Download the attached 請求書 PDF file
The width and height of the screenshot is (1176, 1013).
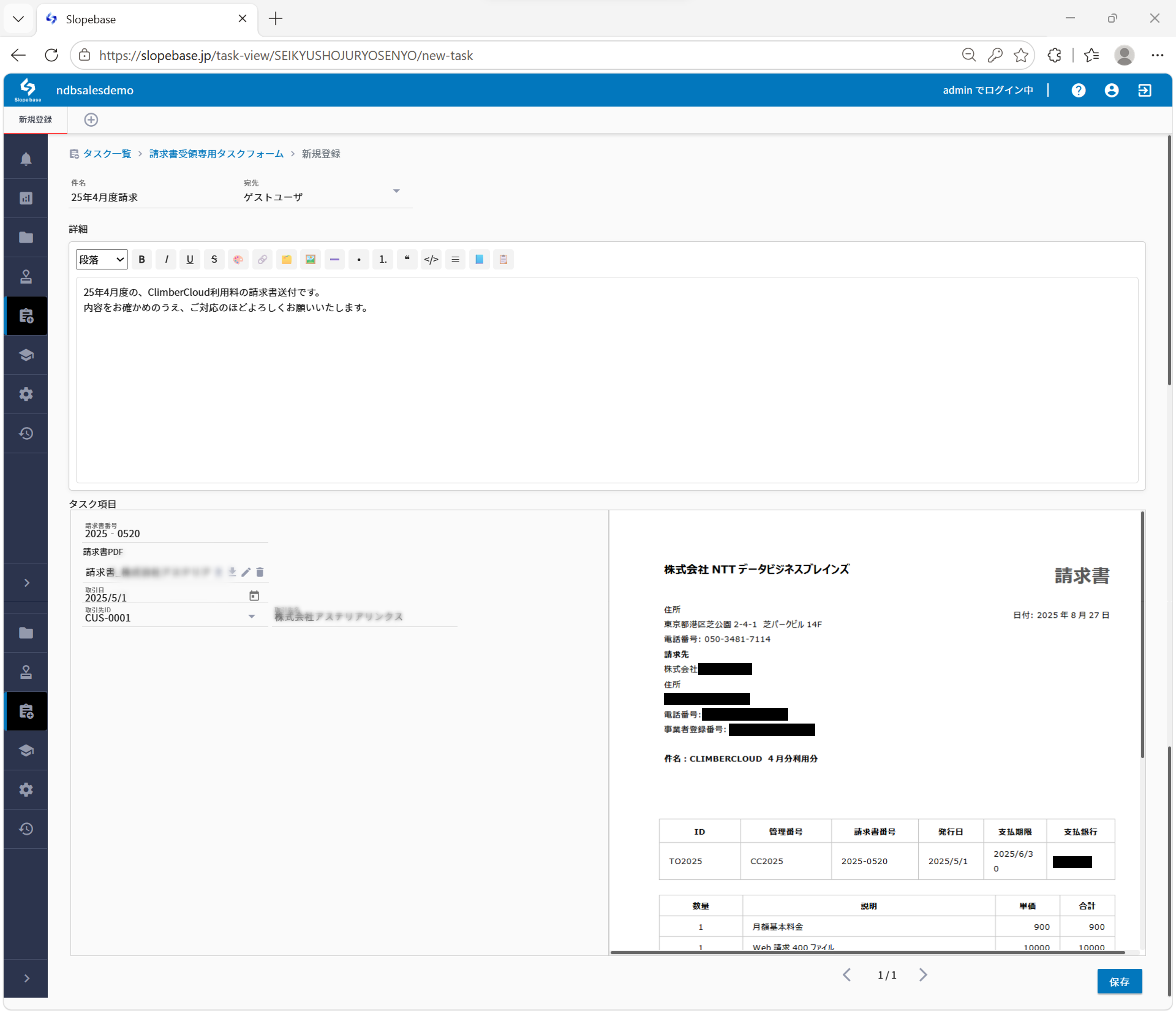coord(232,572)
